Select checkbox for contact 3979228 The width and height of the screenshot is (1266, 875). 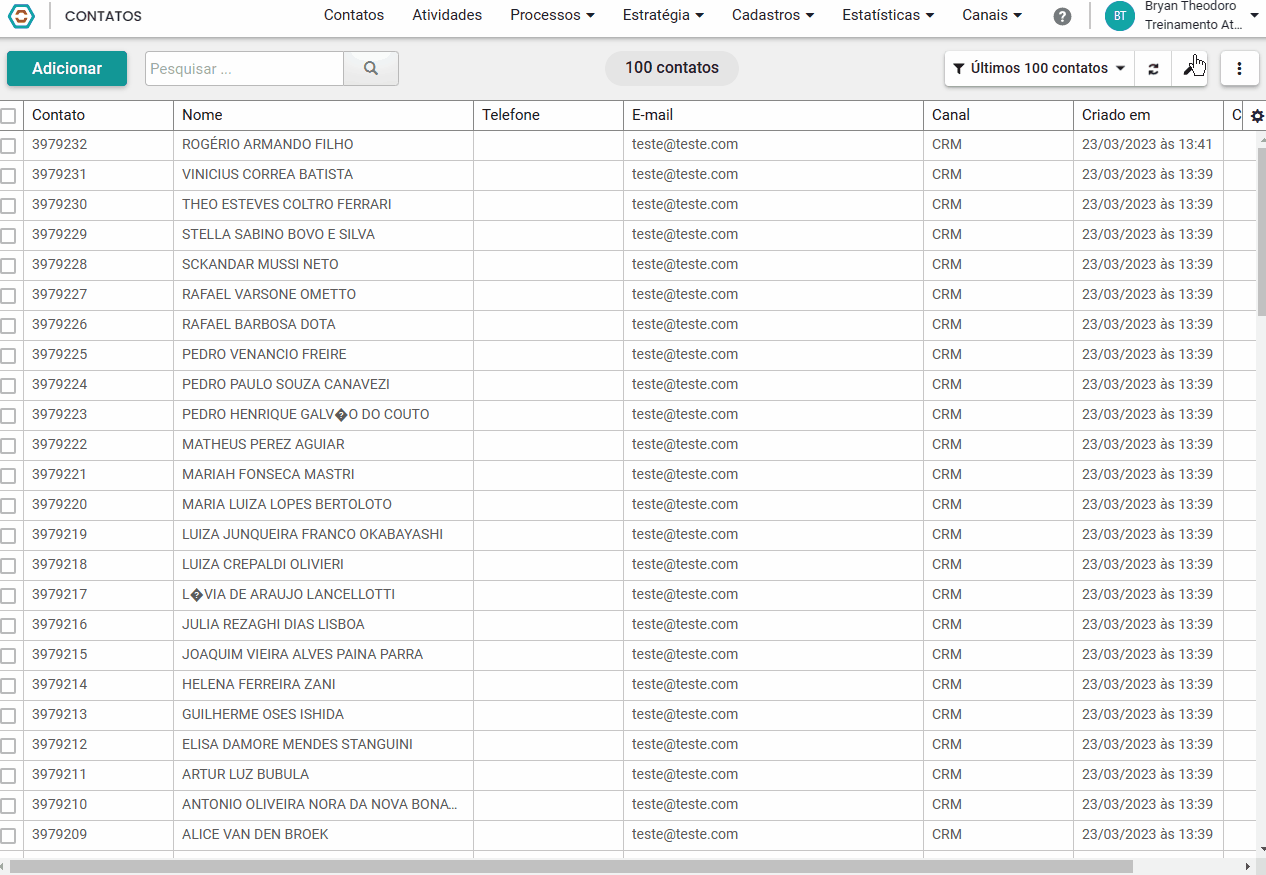coord(8,266)
